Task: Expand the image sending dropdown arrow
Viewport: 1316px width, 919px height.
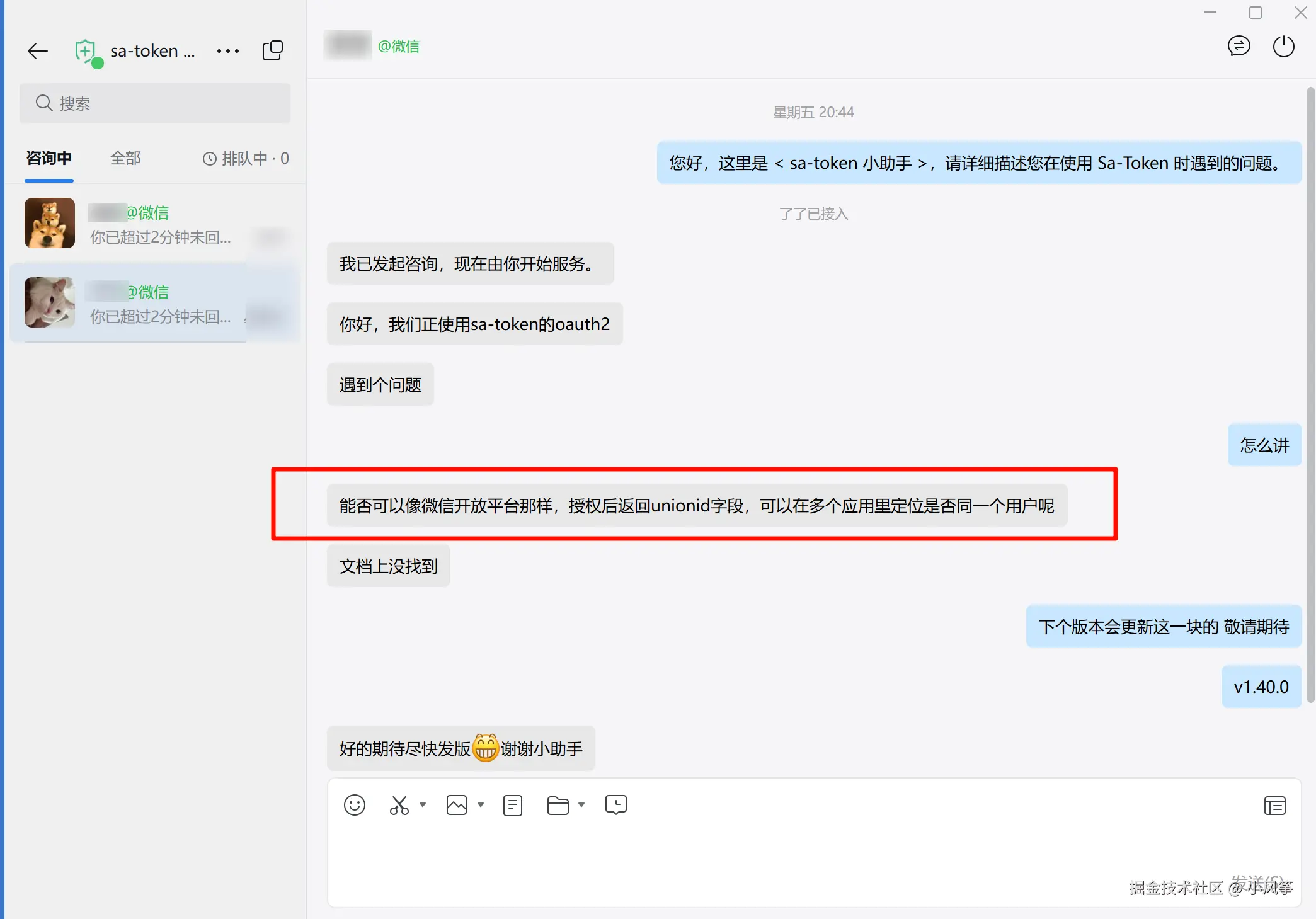Action: tap(481, 806)
